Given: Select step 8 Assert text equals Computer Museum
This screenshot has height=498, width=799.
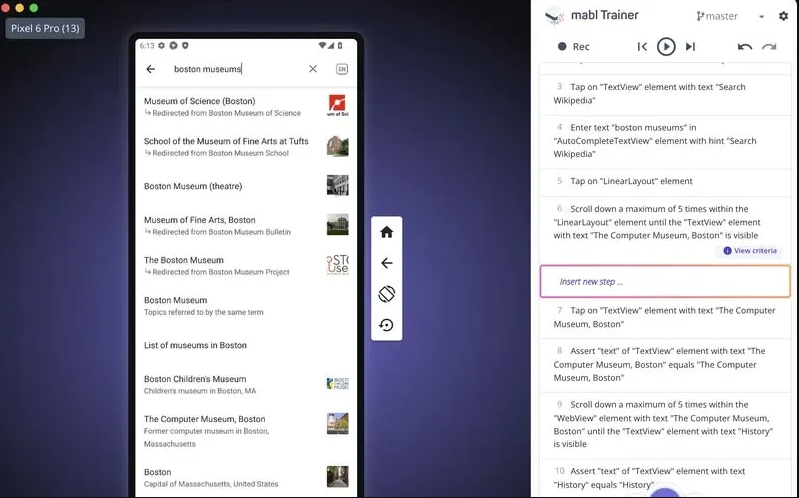Looking at the screenshot, I should pos(665,364).
